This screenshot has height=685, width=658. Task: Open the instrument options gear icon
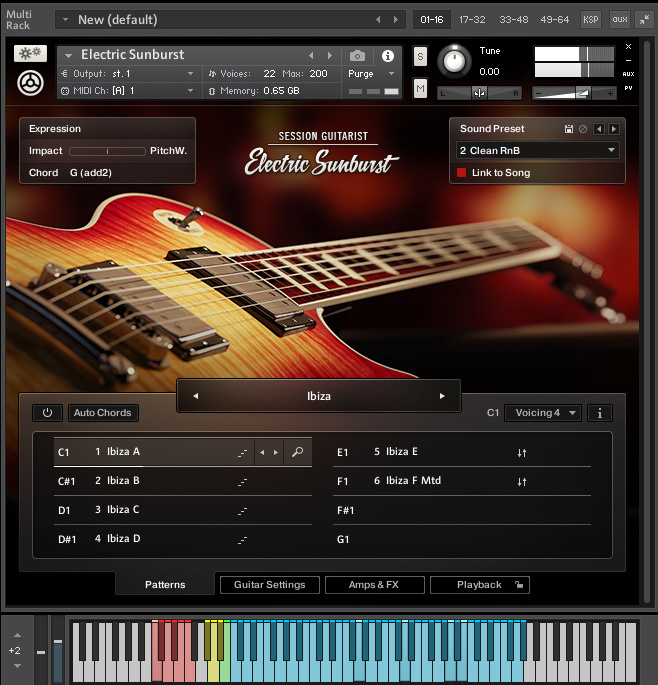coord(30,53)
